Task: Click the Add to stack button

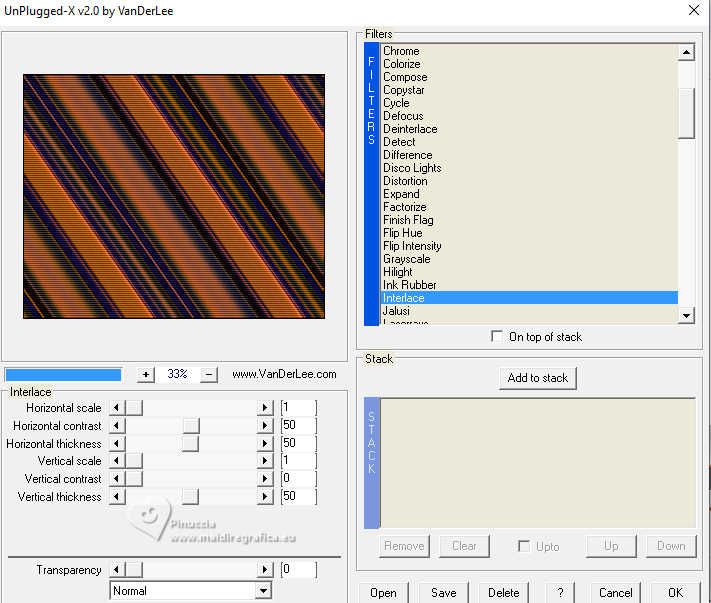Action: (x=538, y=378)
